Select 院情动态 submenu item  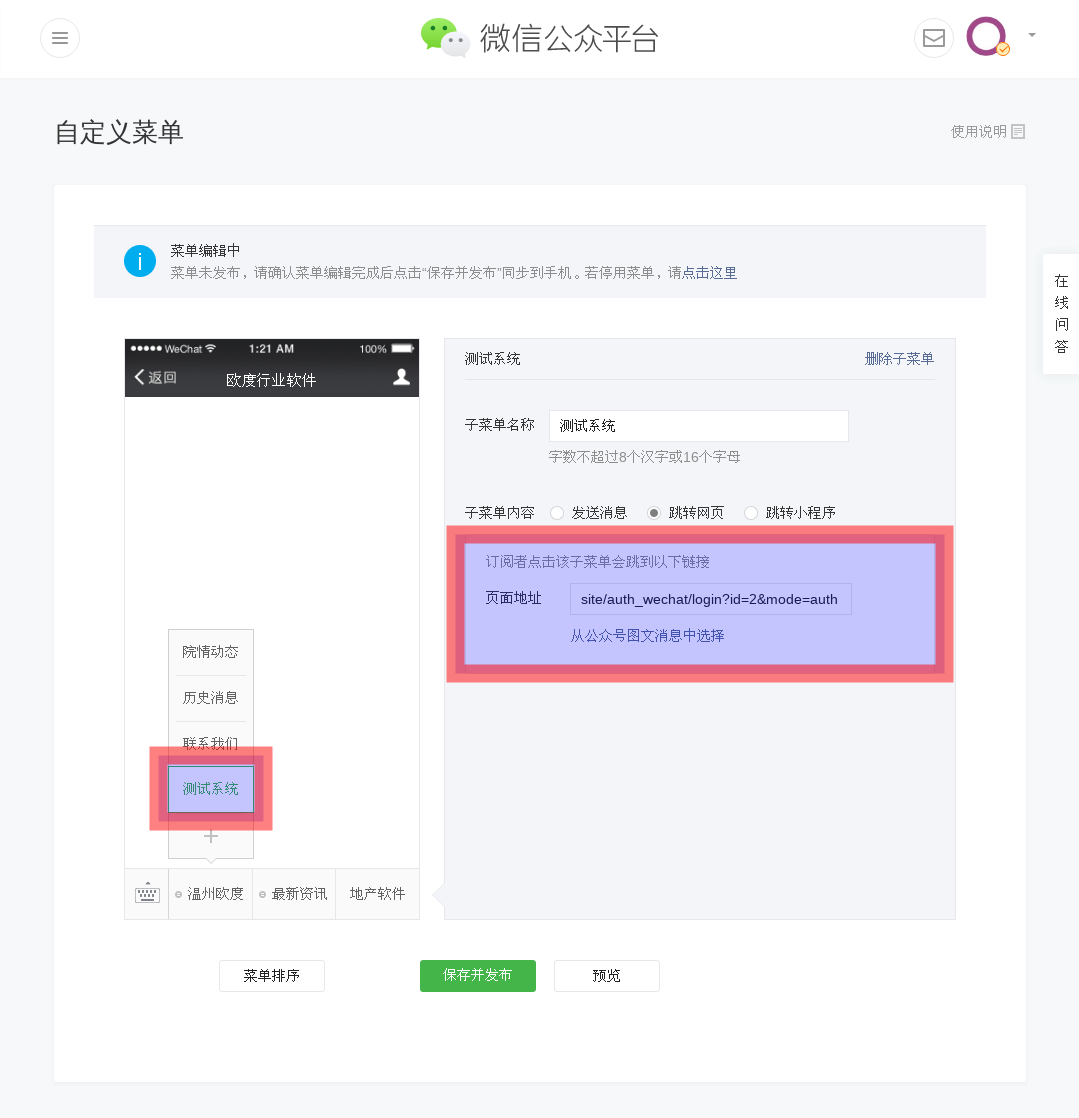[210, 652]
